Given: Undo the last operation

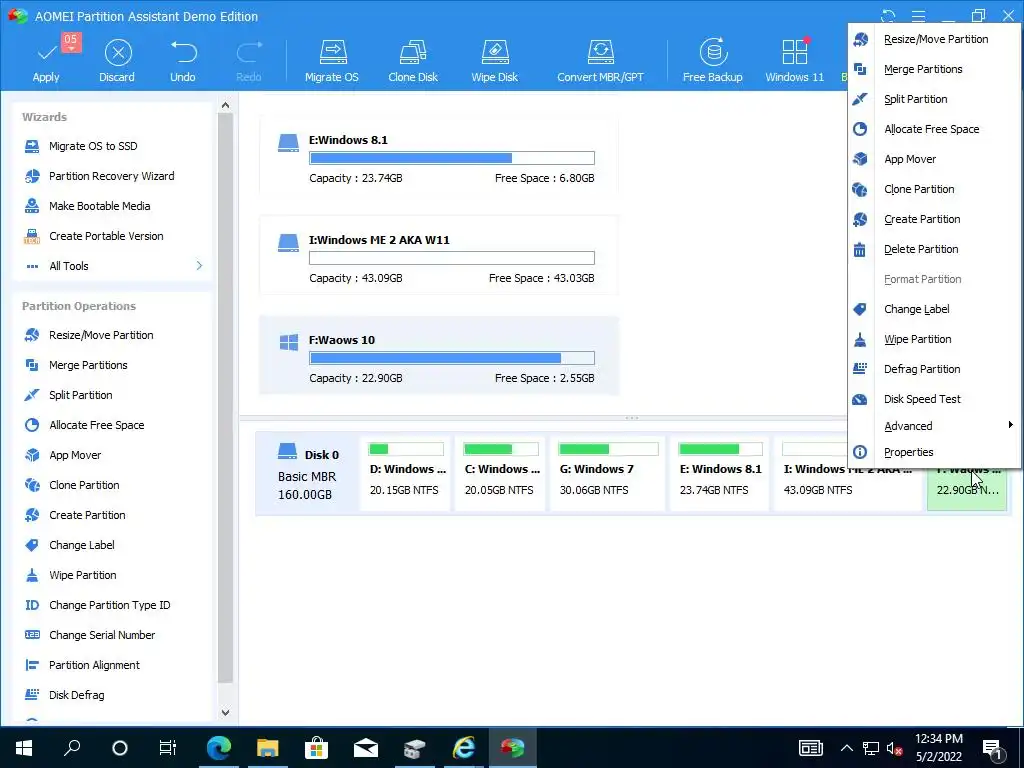Looking at the screenshot, I should tap(183, 60).
